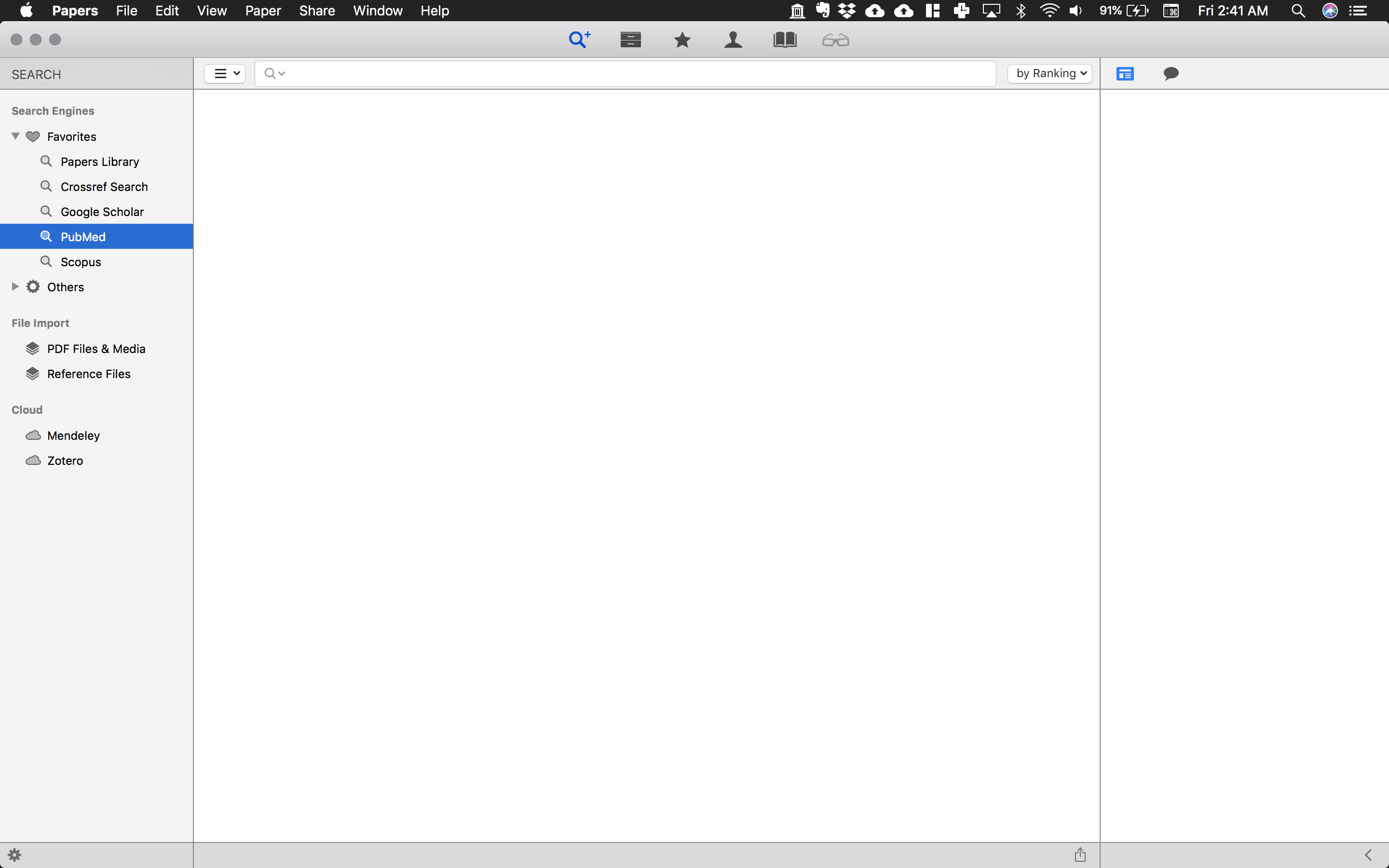Open Reference Files import
1389x868 pixels.
(96, 374)
